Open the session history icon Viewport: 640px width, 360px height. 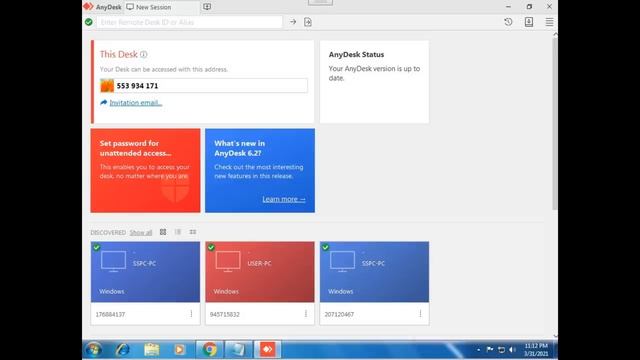pyautogui.click(x=508, y=22)
